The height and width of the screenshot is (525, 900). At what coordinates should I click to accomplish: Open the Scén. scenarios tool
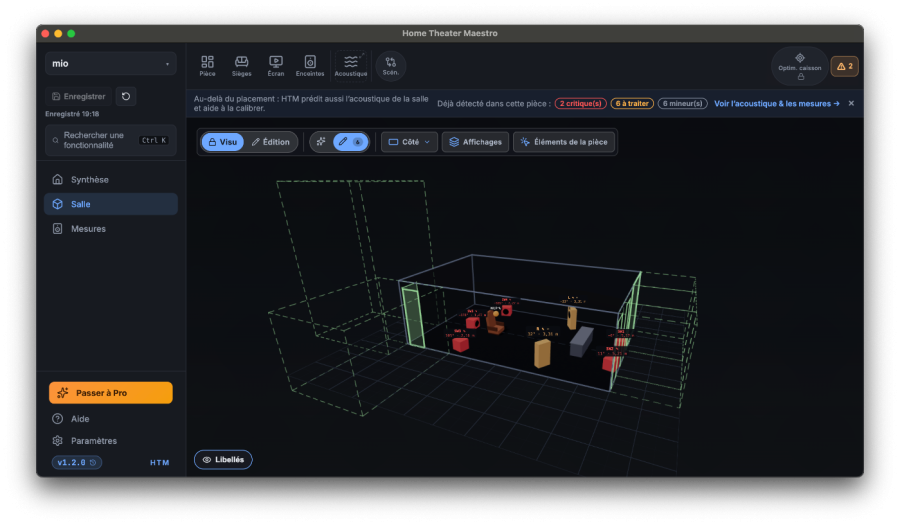[391, 66]
